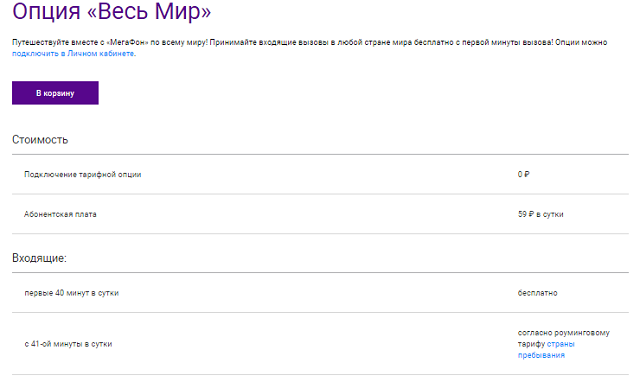Click the «В корзину» button
This screenshot has width=640, height=382.
(55, 93)
